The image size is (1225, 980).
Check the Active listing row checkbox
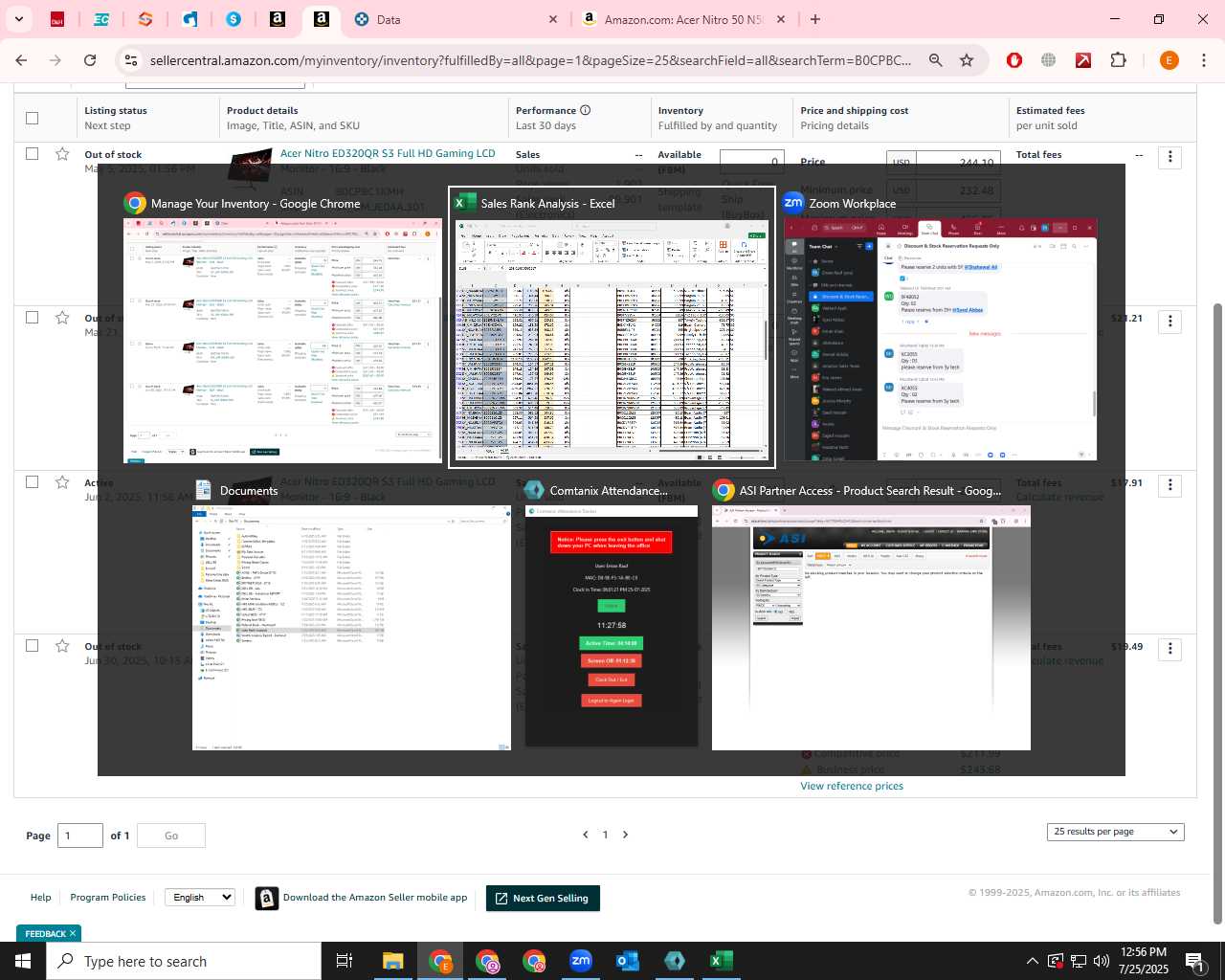33,481
